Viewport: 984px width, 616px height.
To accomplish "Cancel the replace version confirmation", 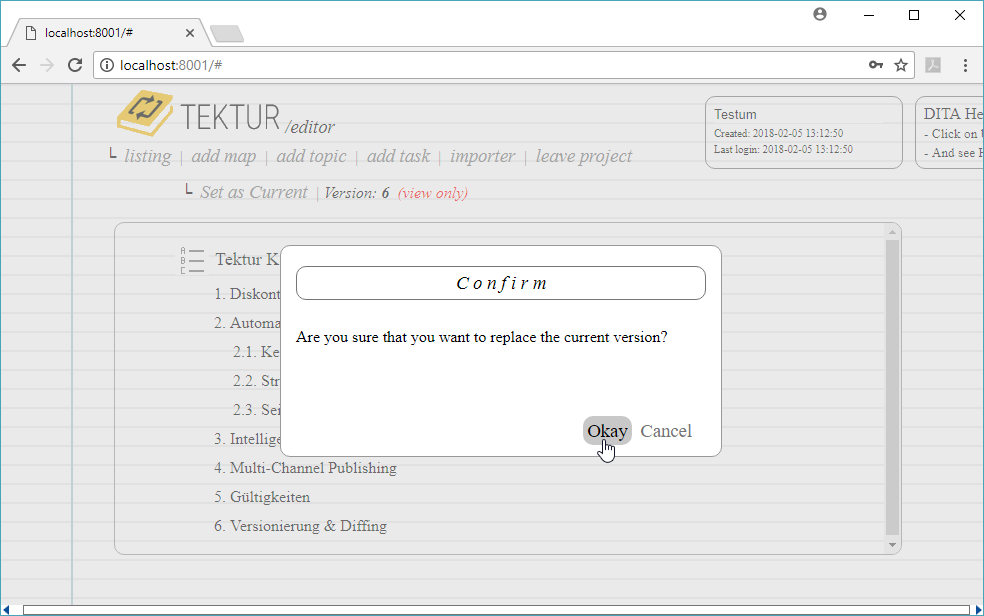I will pyautogui.click(x=666, y=431).
